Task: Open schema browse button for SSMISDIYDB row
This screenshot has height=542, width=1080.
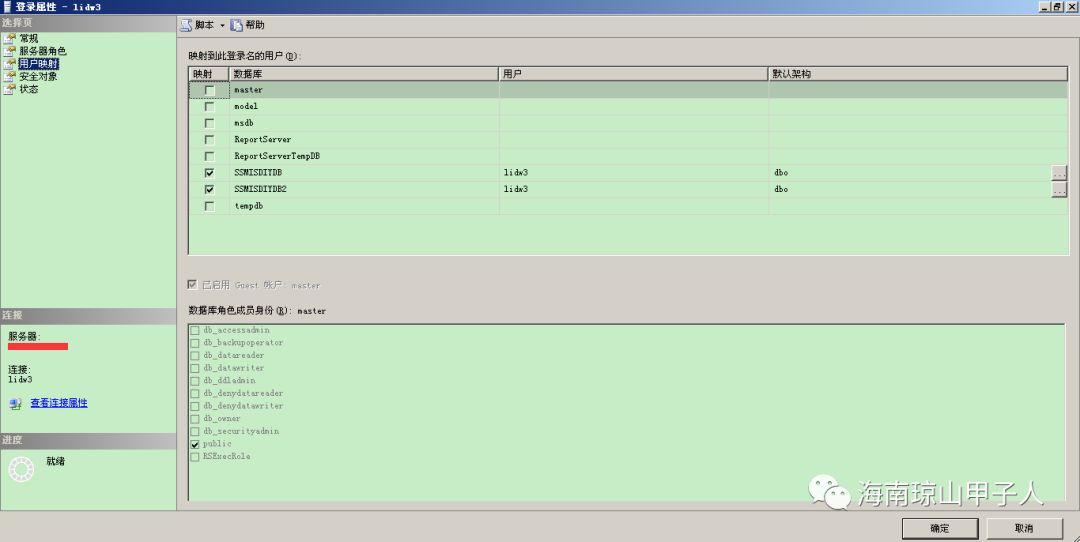Action: click(1059, 173)
